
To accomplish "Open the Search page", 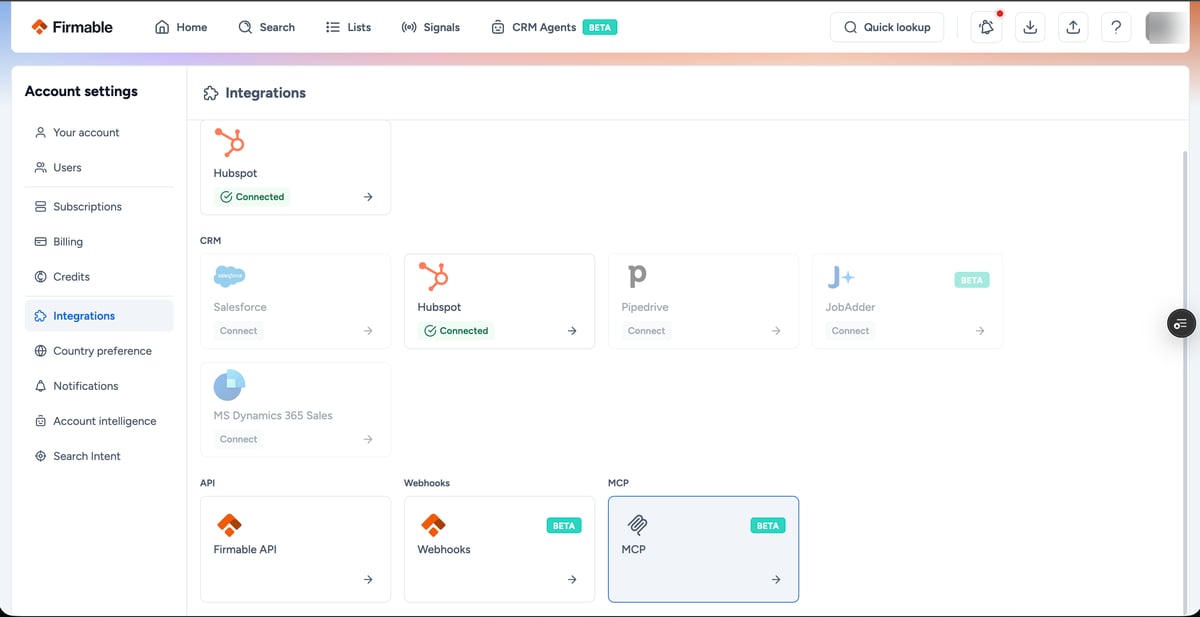I will point(266,27).
